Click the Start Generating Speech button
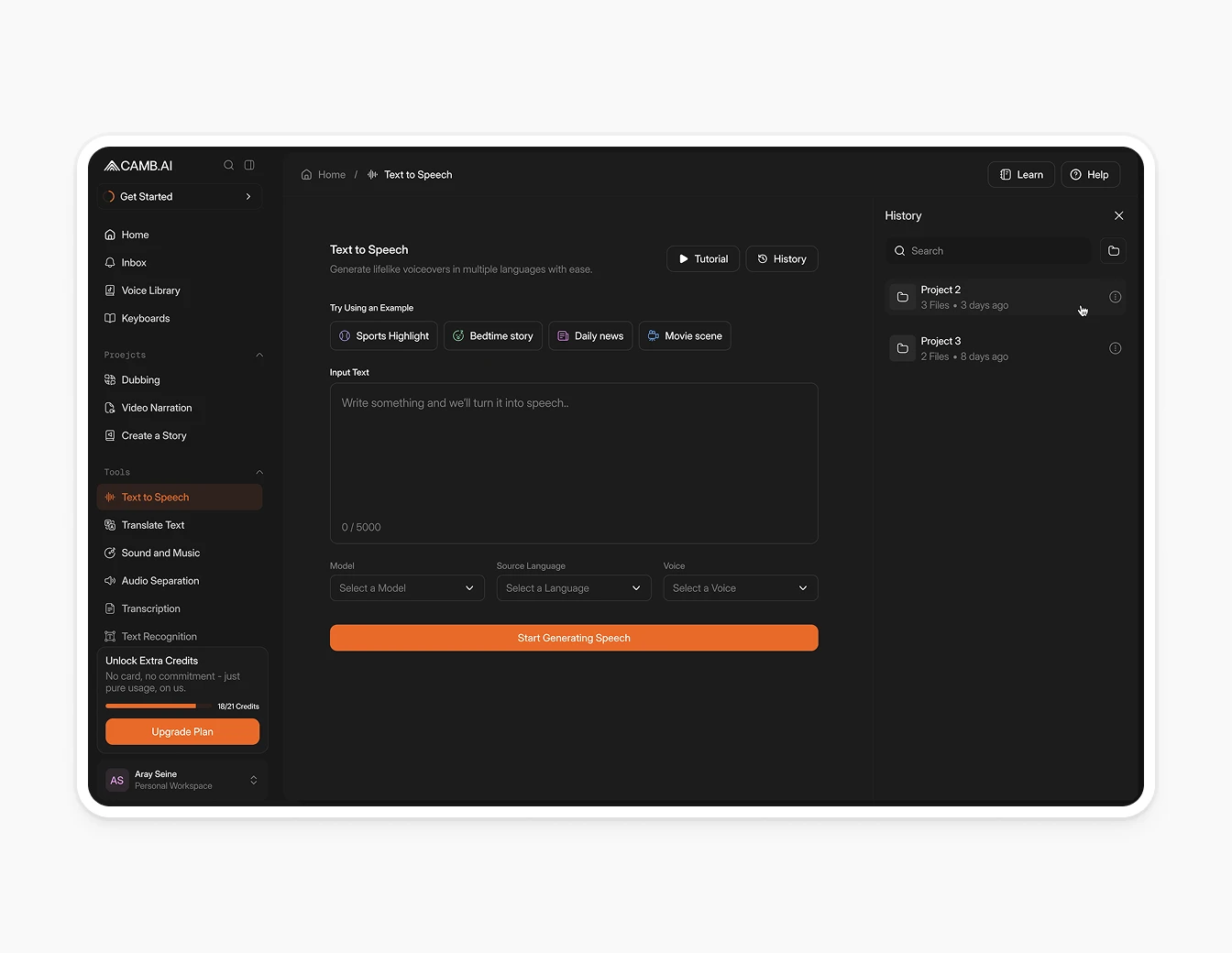1232x953 pixels. click(x=573, y=637)
